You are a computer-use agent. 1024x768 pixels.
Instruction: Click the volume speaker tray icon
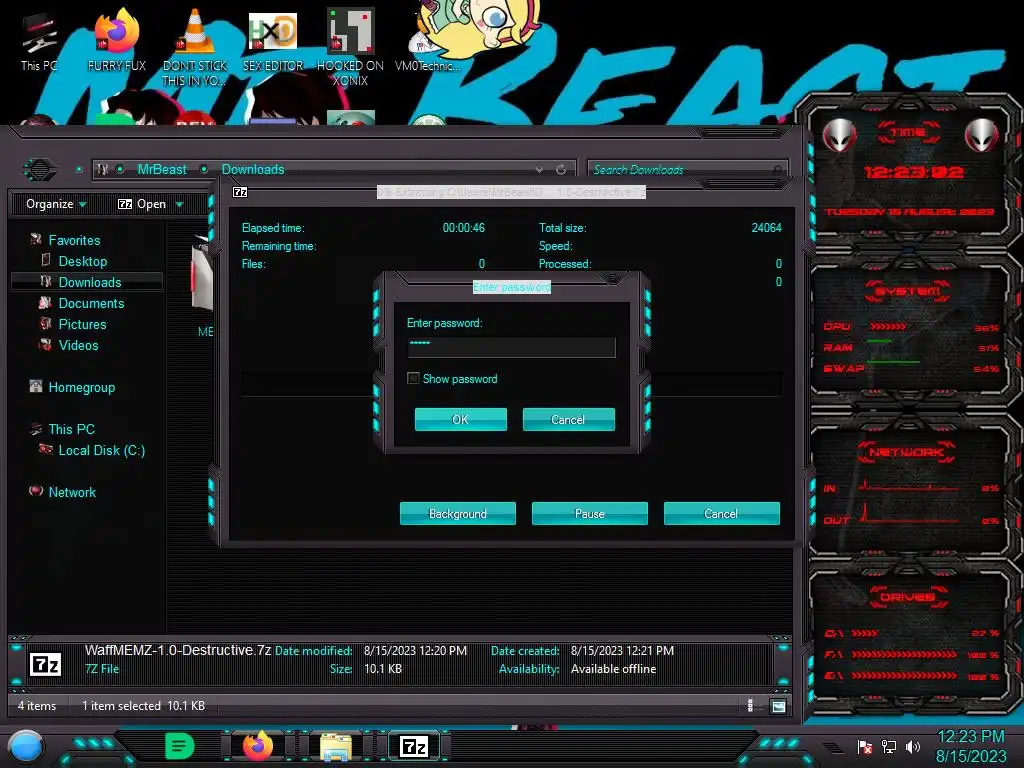click(x=913, y=747)
